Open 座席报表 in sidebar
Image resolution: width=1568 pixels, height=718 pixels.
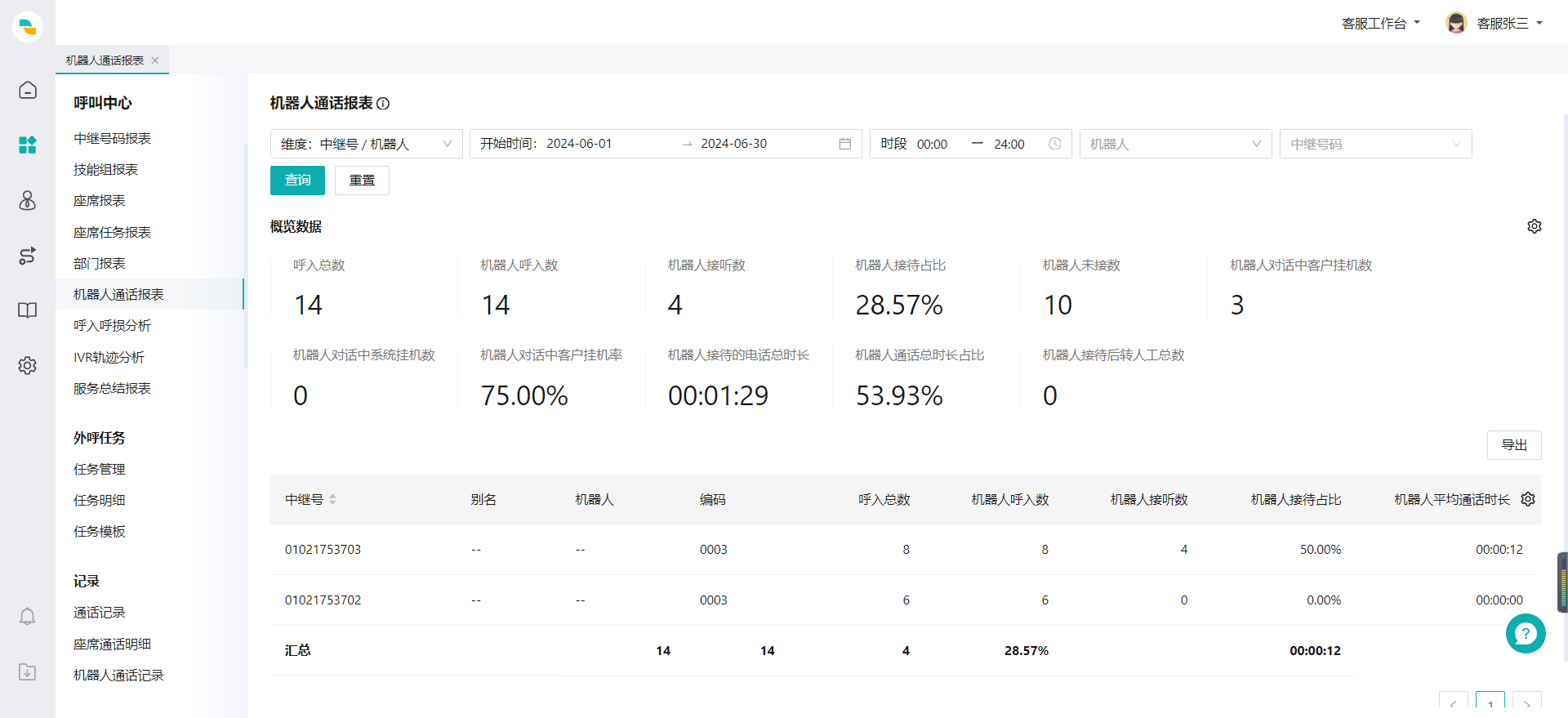coord(100,201)
